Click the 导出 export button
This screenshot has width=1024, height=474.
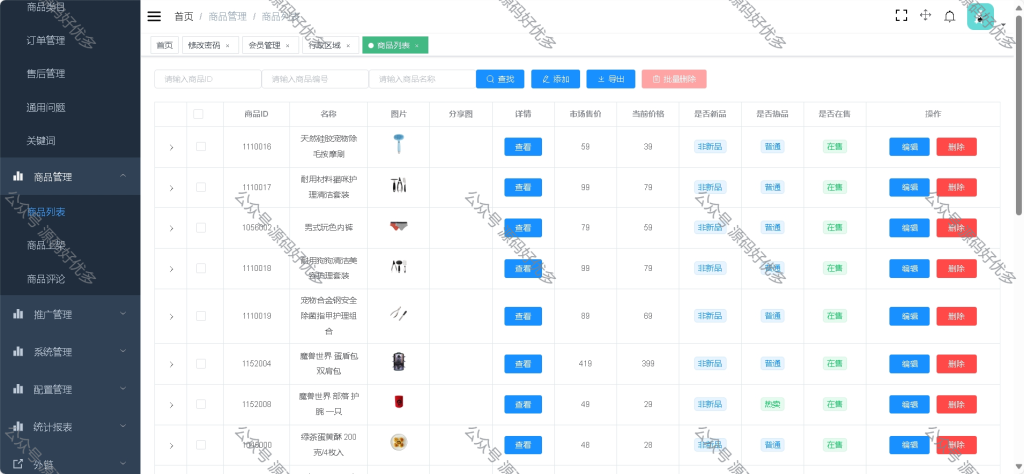pos(611,79)
